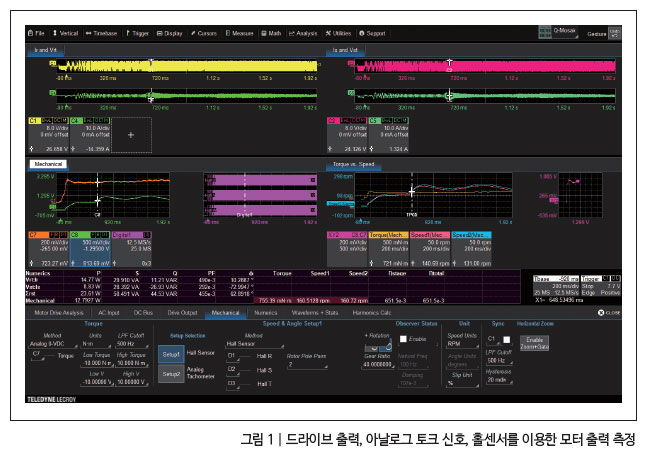Open the D2 Hall S source selector
This screenshot has width=660, height=468.
(x=233, y=370)
